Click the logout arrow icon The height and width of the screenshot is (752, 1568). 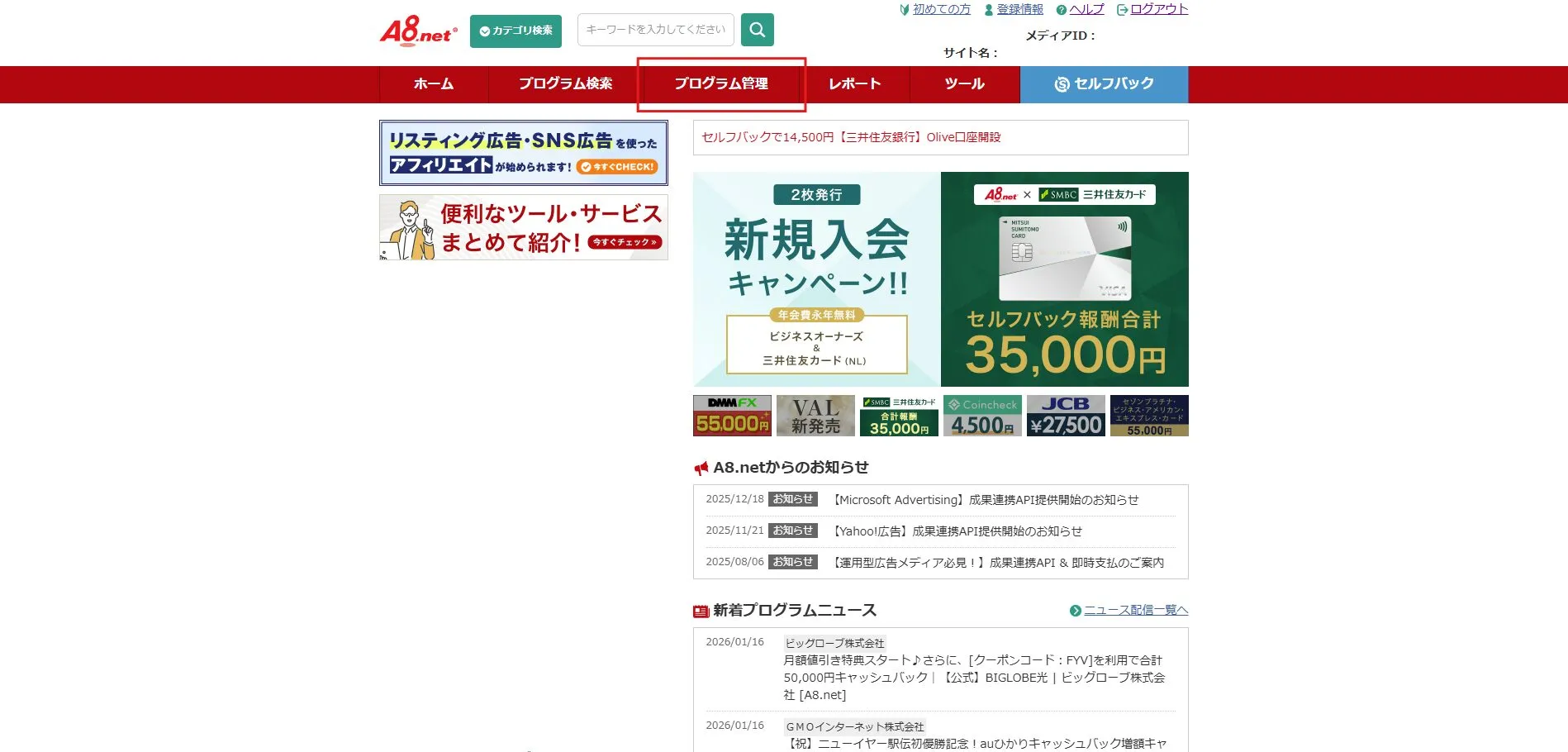tap(1122, 10)
